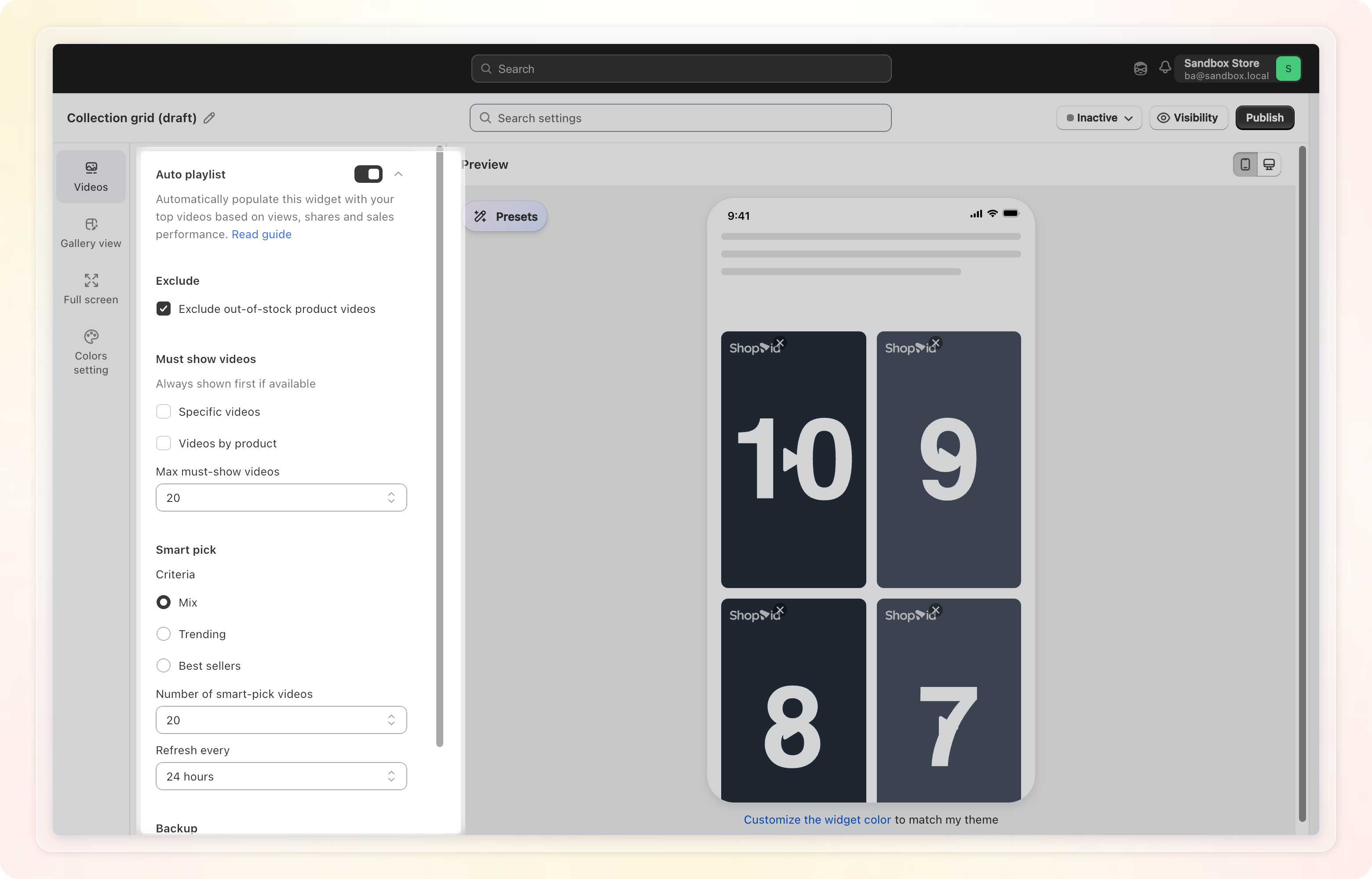Image resolution: width=1372 pixels, height=879 pixels.
Task: Select the Best sellers radio button
Action: (x=163, y=665)
